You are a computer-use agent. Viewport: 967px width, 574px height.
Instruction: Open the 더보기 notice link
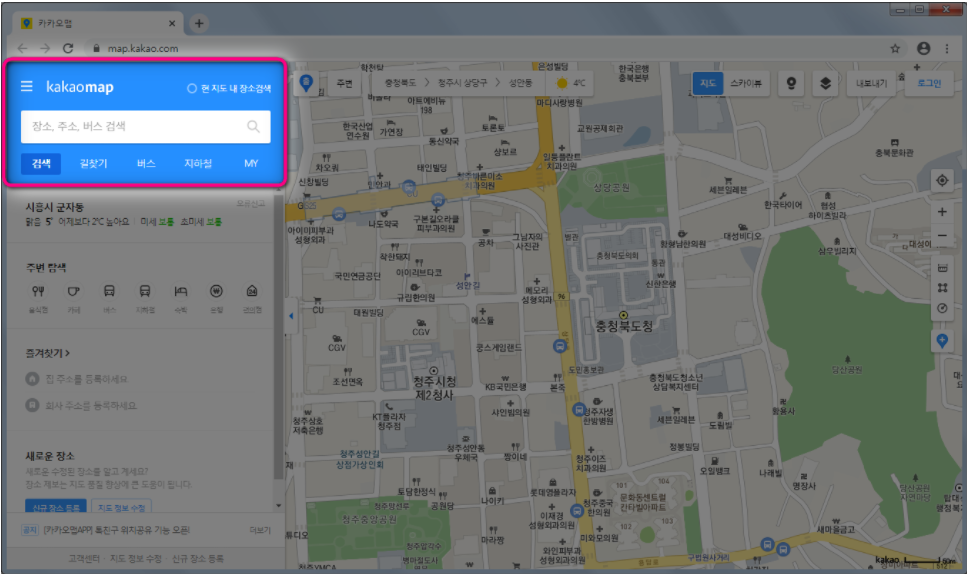(260, 530)
